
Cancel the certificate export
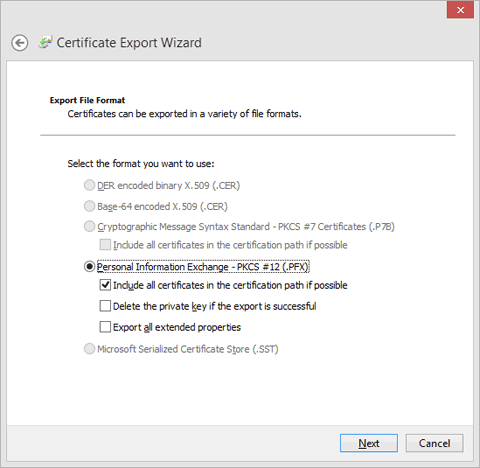(x=434, y=443)
